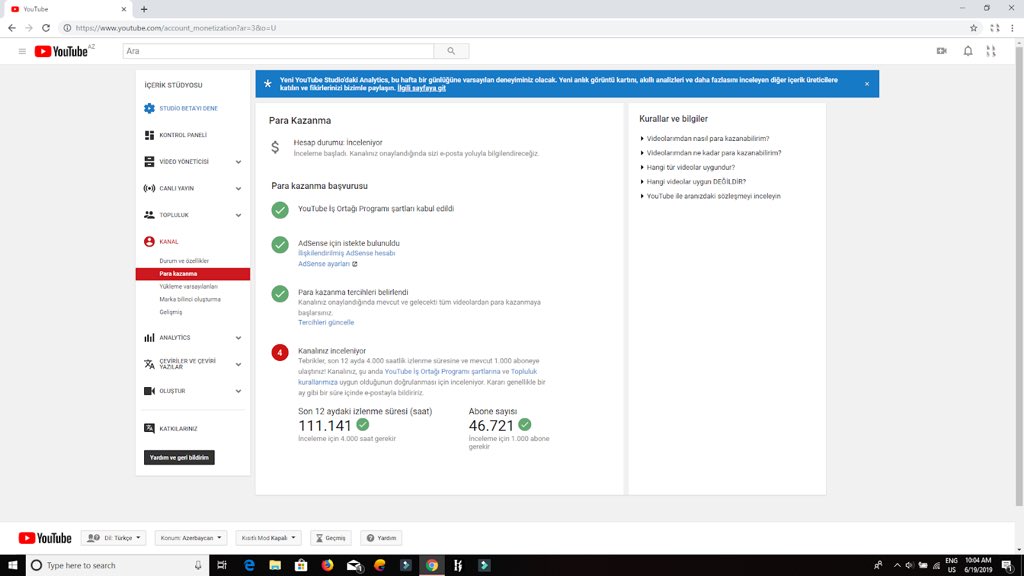
Task: Click the page vertical scrollbar
Action: (1019, 274)
